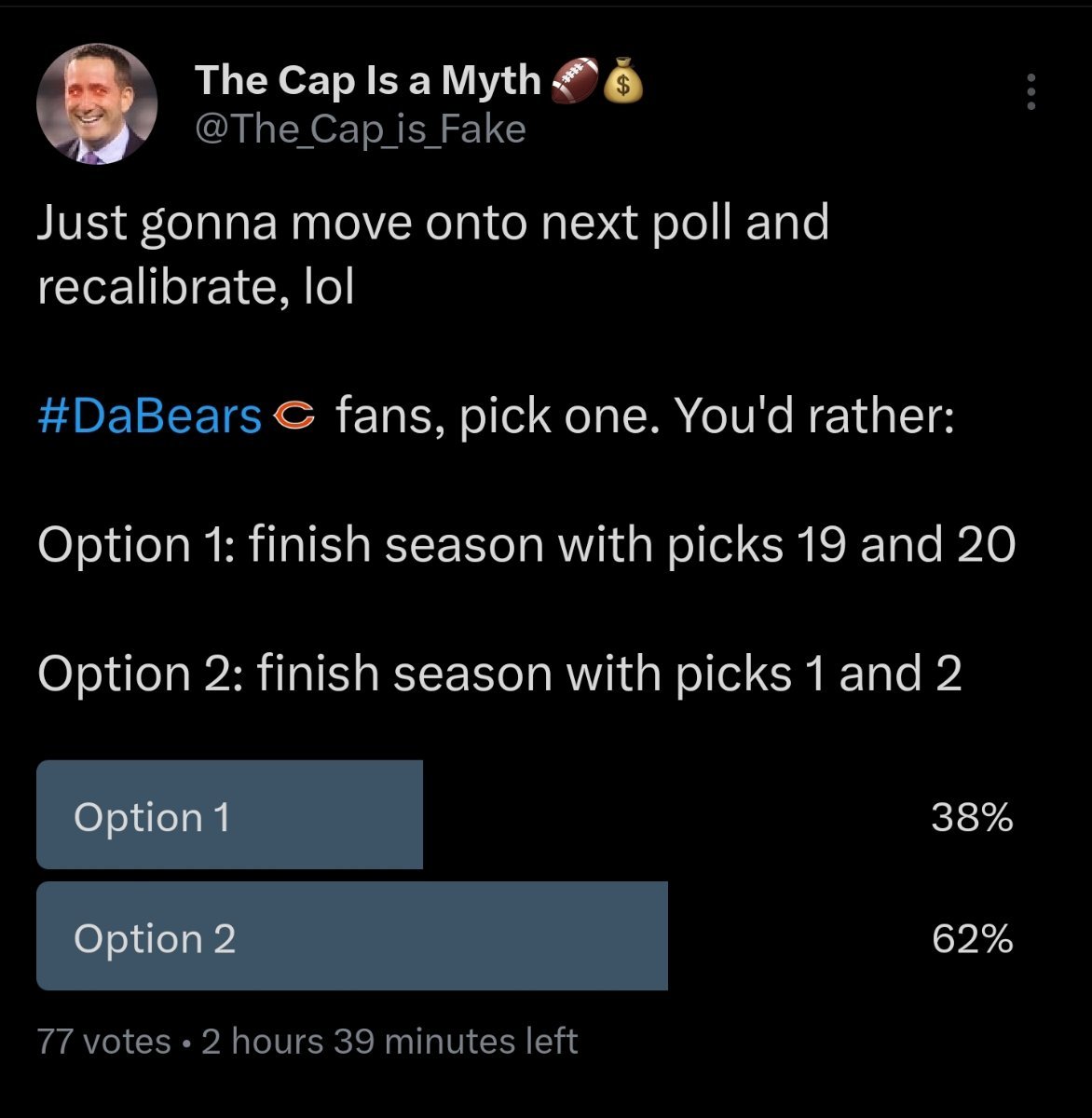Open the #DaBears hashtag
This screenshot has height=1118, width=1092.
click(x=149, y=416)
